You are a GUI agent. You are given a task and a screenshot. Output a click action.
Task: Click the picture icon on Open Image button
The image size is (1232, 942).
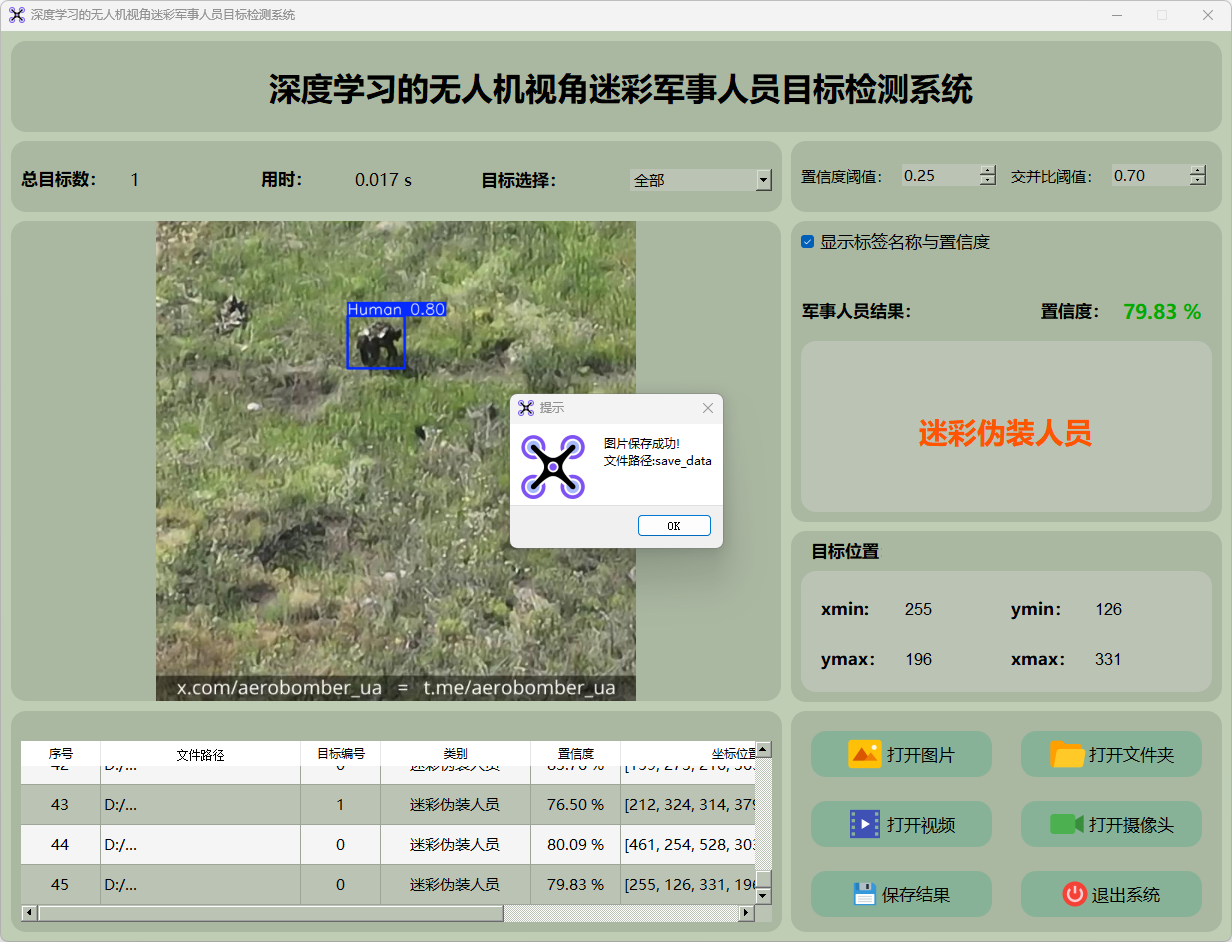pos(864,755)
